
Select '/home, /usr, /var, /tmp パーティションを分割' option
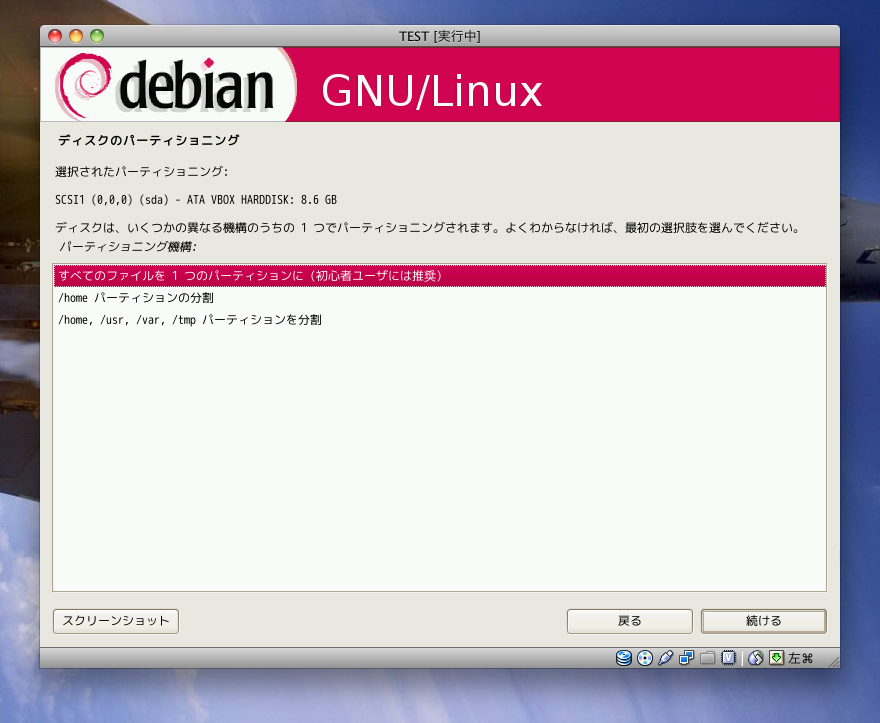(x=439, y=319)
